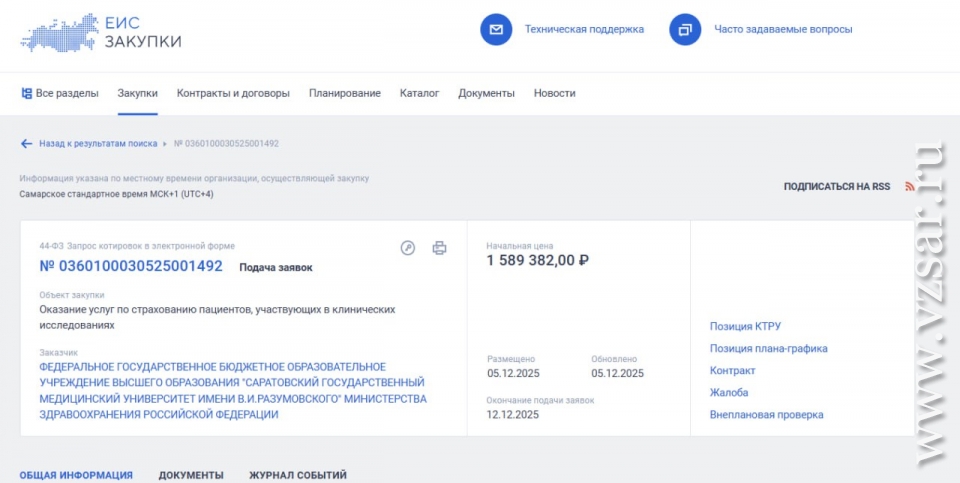Open 'Контракты и договоры' menu
This screenshot has width=960, height=483.
233,93
